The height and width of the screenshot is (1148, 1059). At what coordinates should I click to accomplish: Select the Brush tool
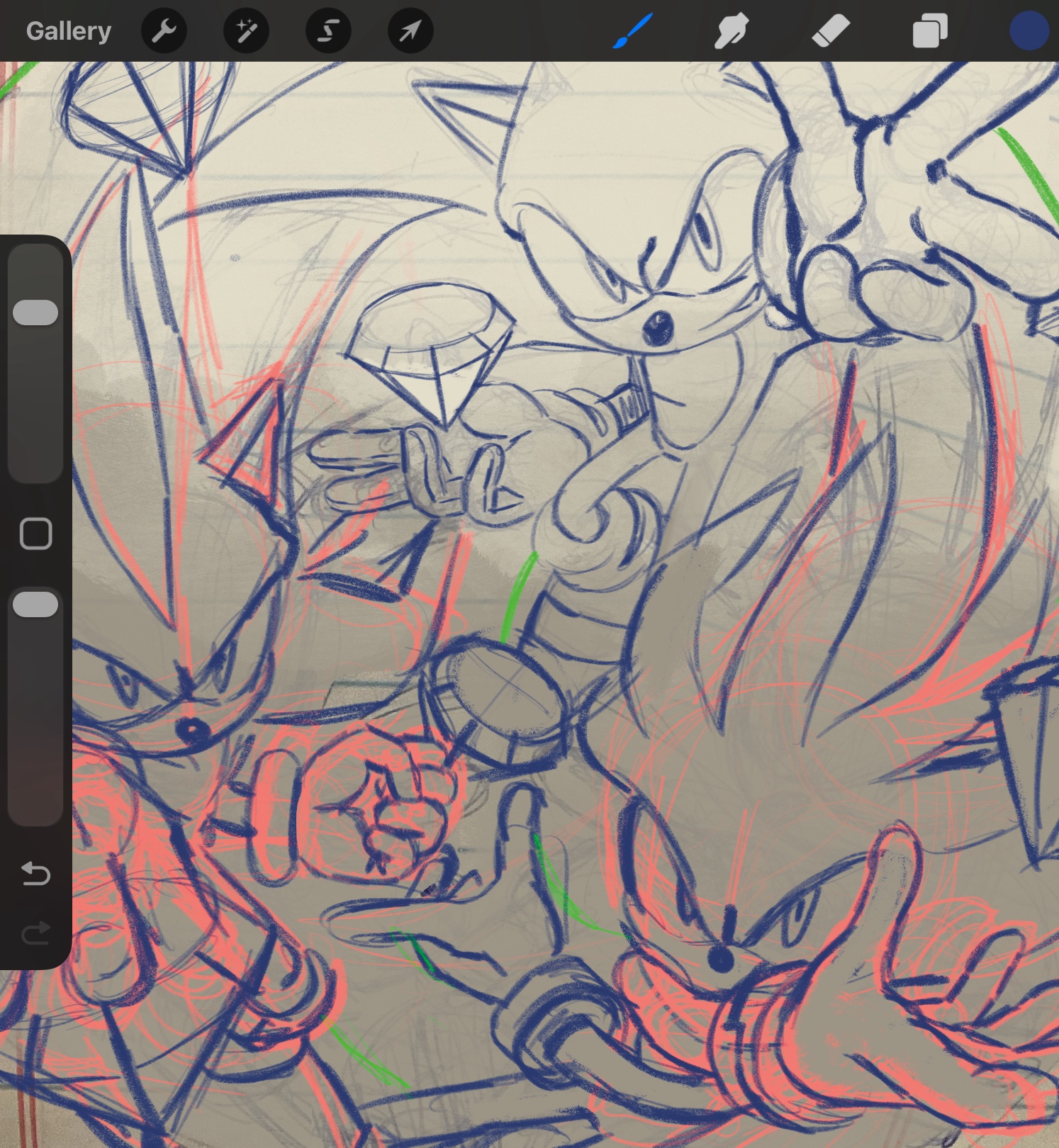[632, 31]
